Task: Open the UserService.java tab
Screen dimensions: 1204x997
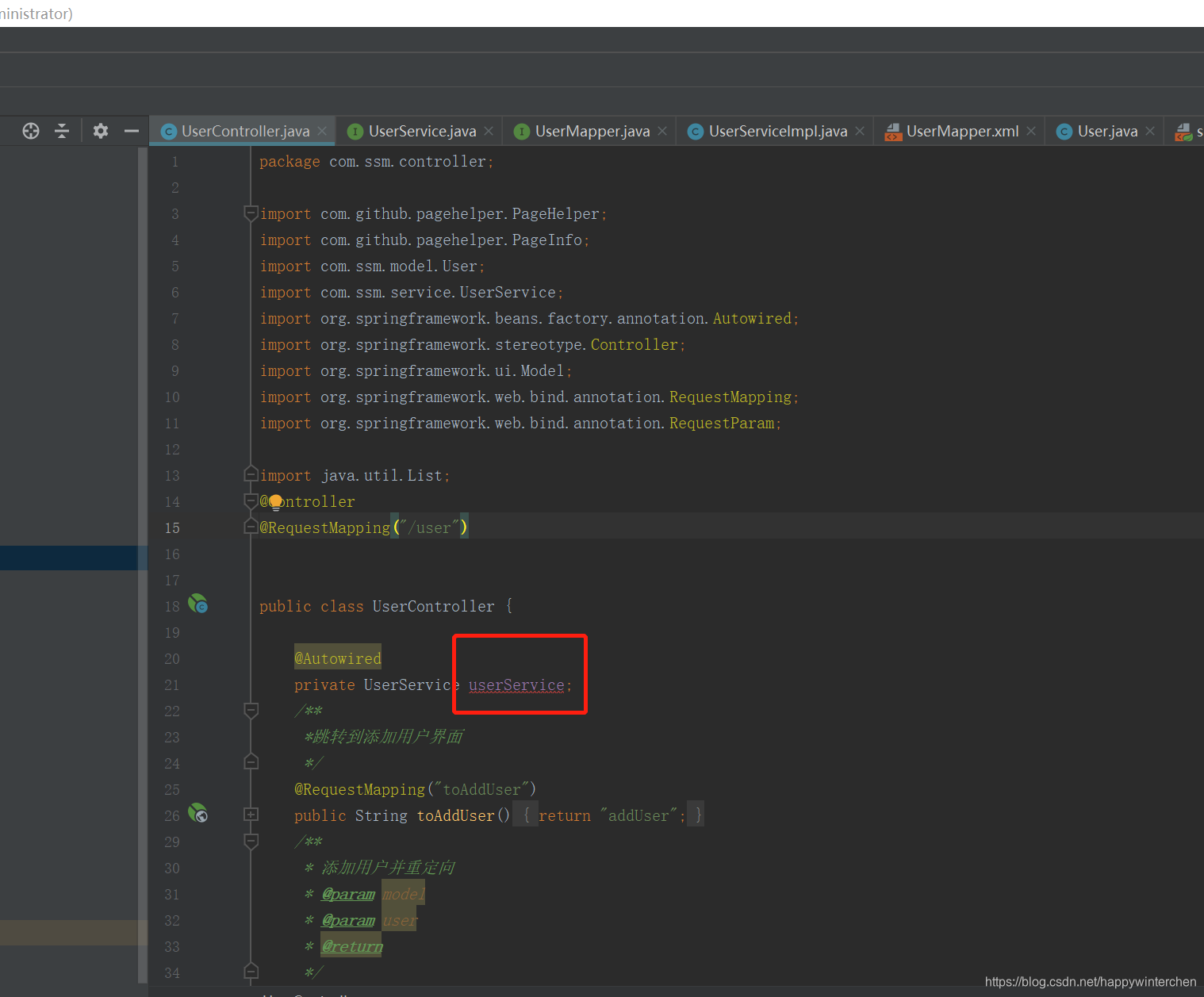Action: [x=422, y=131]
